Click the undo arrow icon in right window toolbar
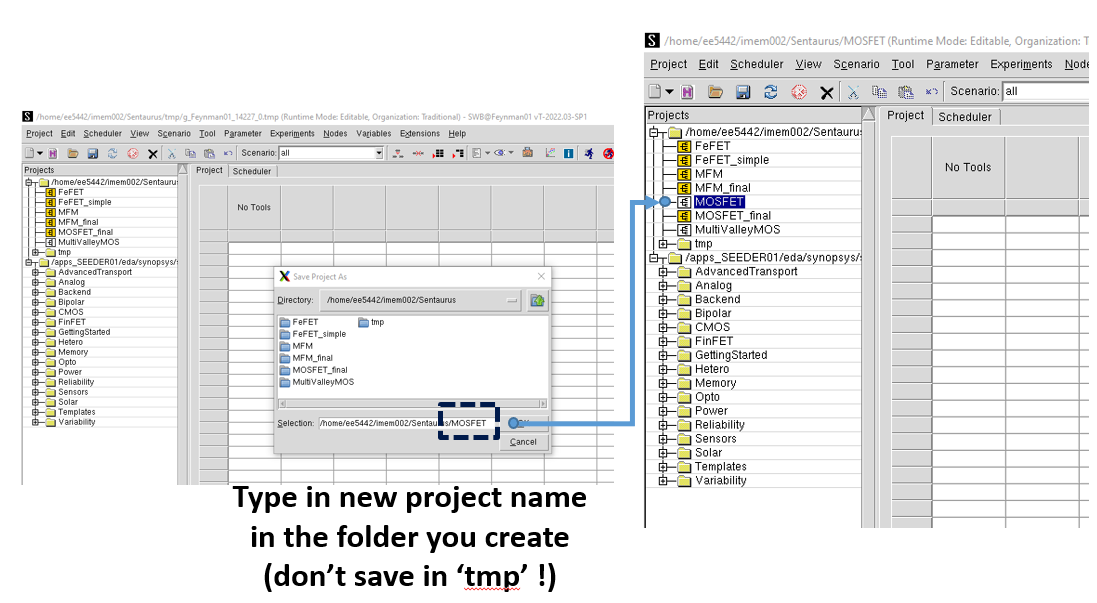The width and height of the screenshot is (1097, 603). 932,92
